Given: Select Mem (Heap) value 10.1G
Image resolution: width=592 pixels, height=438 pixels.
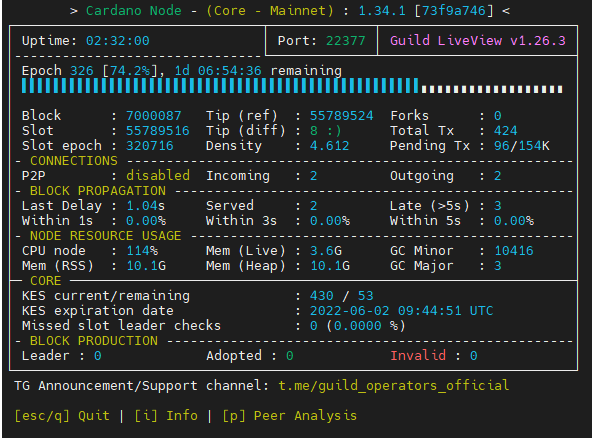Looking at the screenshot, I should [330, 266].
